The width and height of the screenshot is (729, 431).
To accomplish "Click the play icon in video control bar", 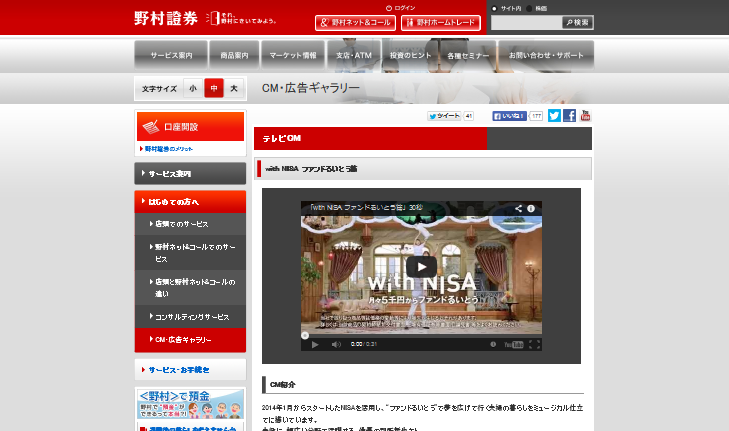I will pyautogui.click(x=315, y=345).
